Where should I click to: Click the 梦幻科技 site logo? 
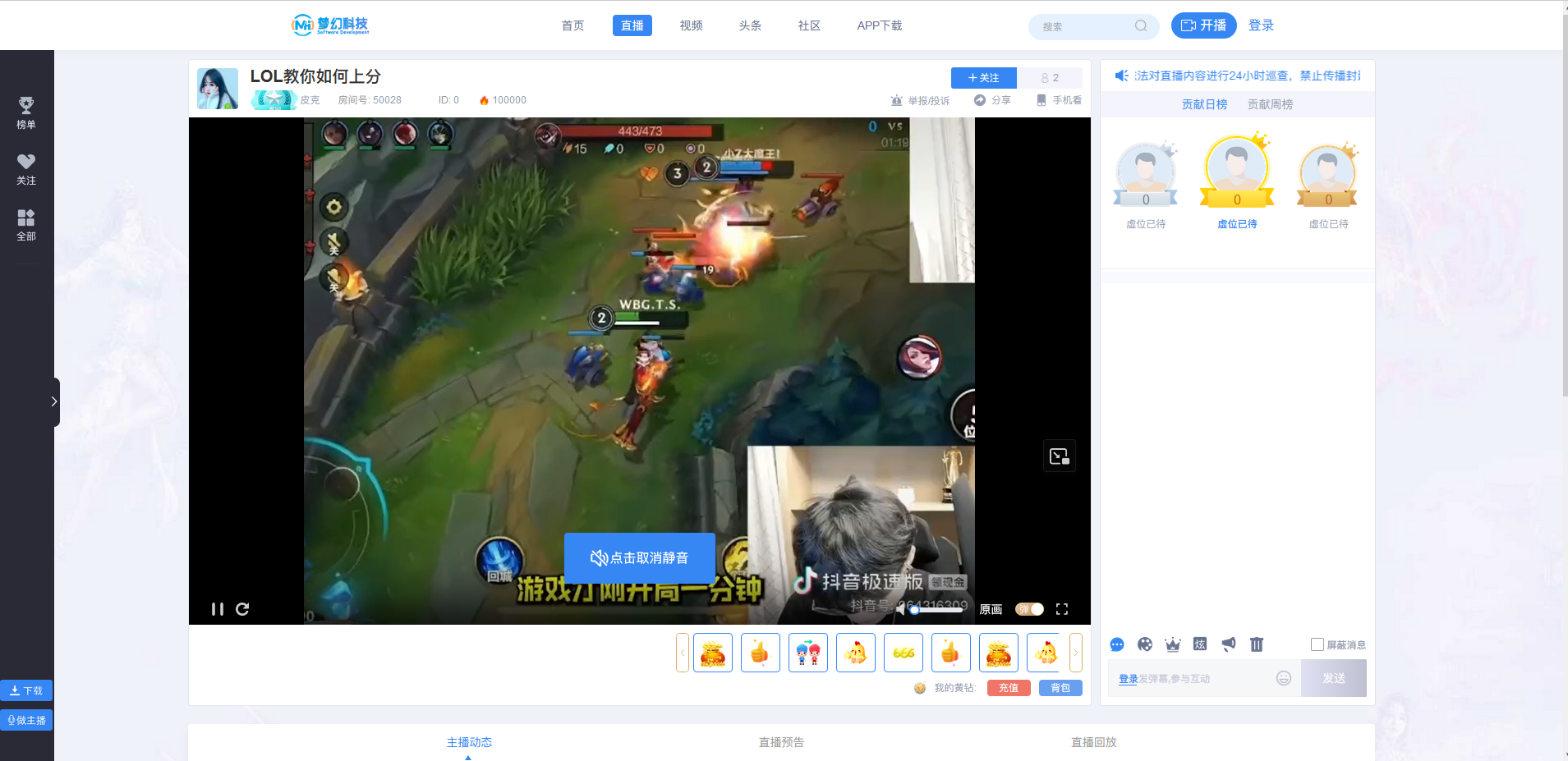coord(330,25)
